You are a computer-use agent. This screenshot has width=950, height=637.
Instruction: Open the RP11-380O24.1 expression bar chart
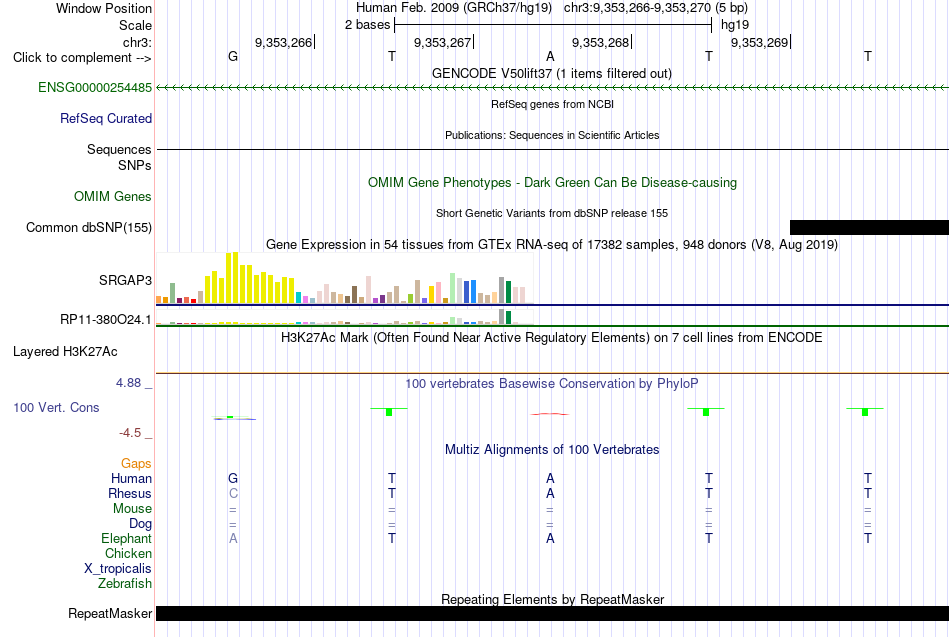344,317
